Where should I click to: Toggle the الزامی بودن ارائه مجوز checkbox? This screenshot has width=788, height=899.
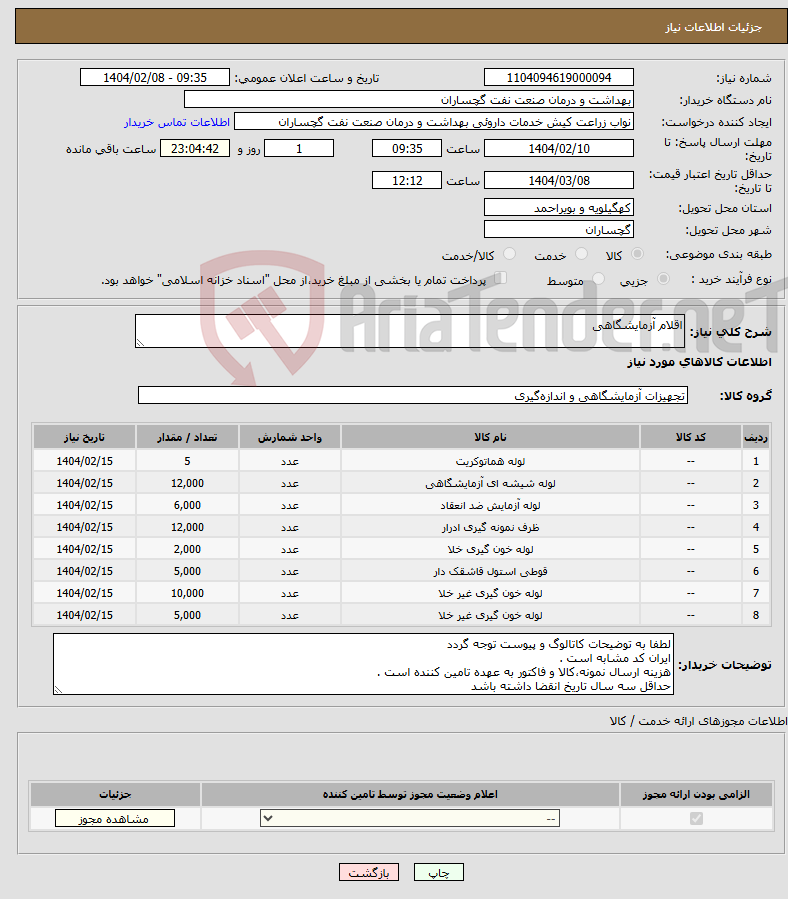[696, 818]
